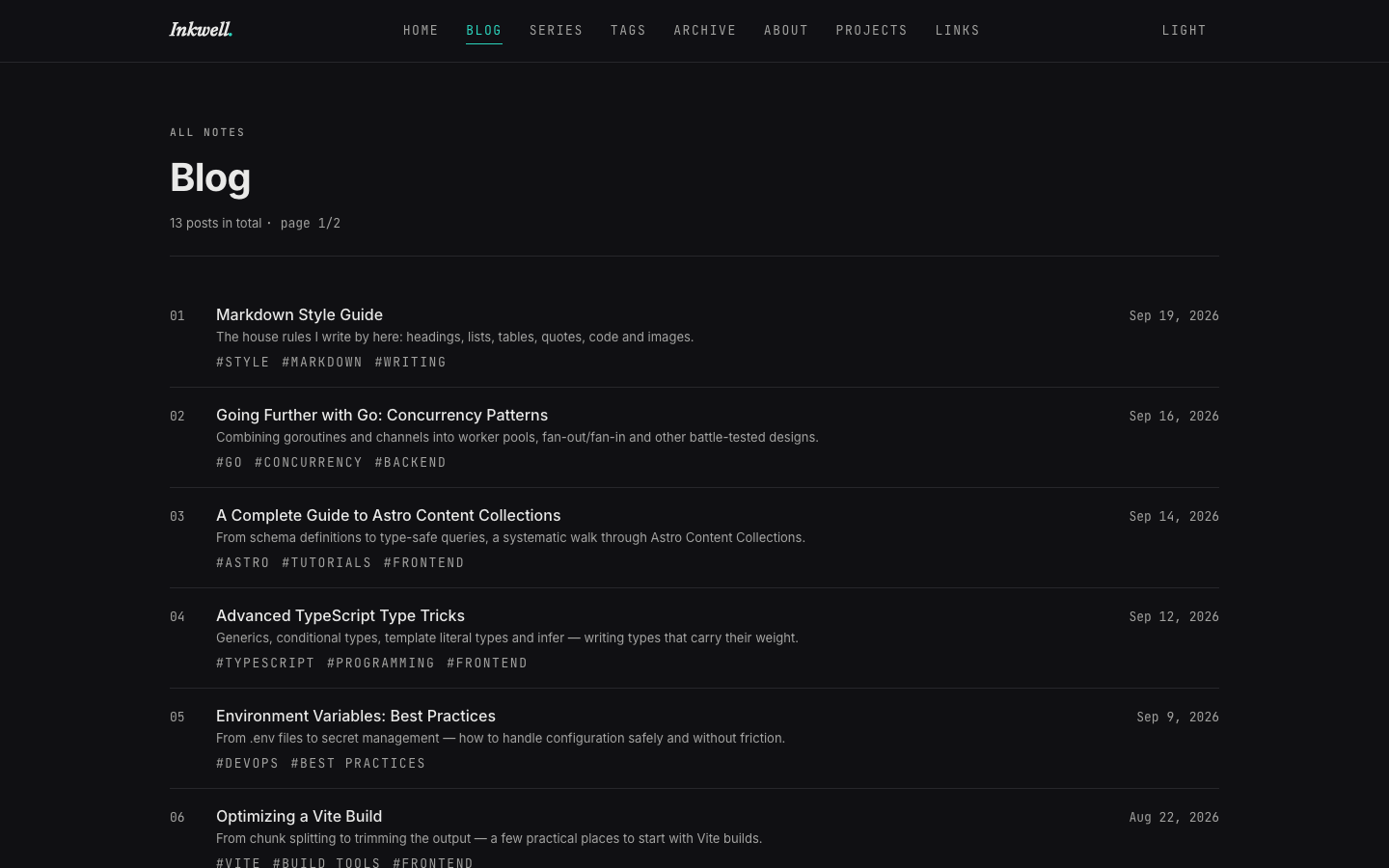Select the Blog nav item

pos(484,31)
